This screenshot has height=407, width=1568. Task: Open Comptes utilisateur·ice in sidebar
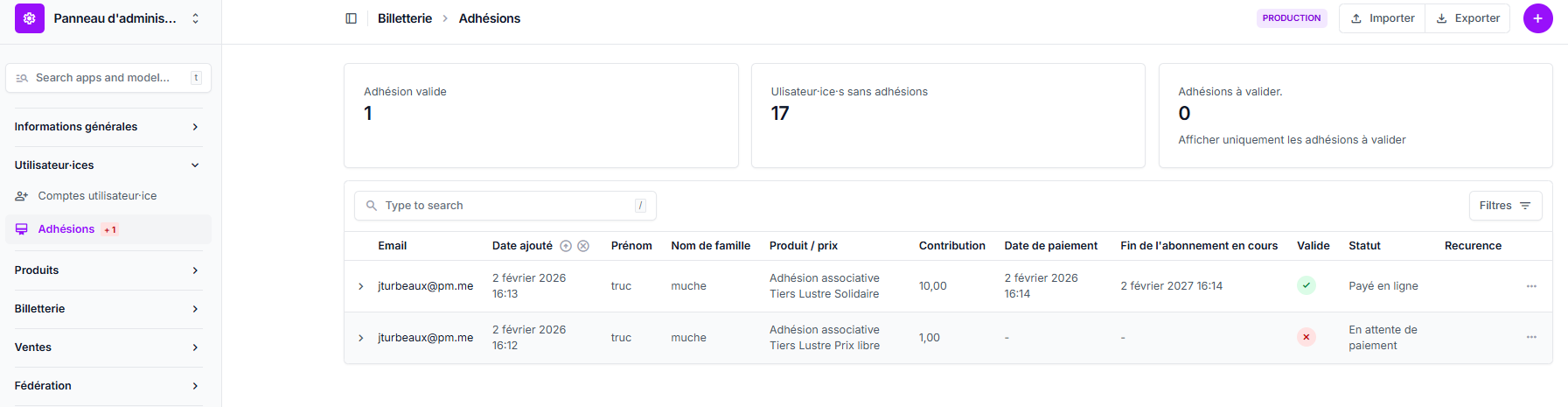click(x=97, y=196)
